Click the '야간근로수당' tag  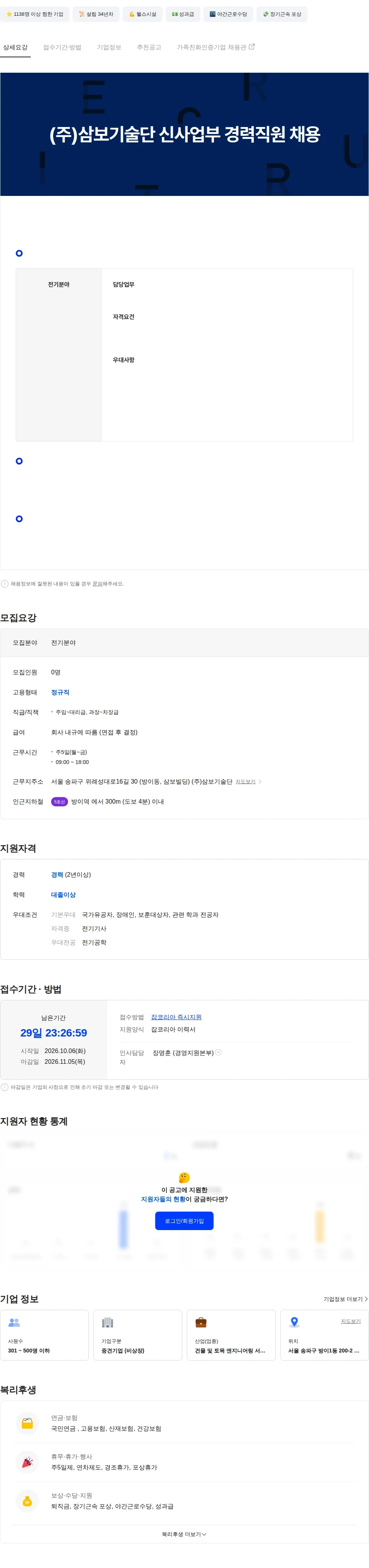pyautogui.click(x=229, y=14)
